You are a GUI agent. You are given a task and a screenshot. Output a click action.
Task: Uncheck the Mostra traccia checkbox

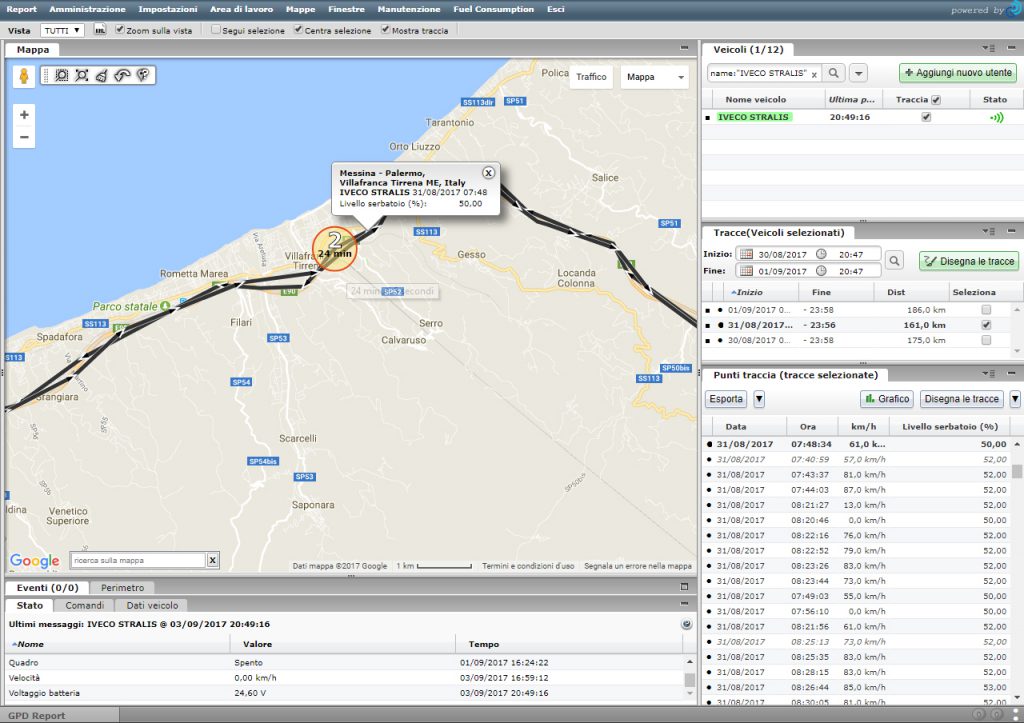click(x=385, y=30)
